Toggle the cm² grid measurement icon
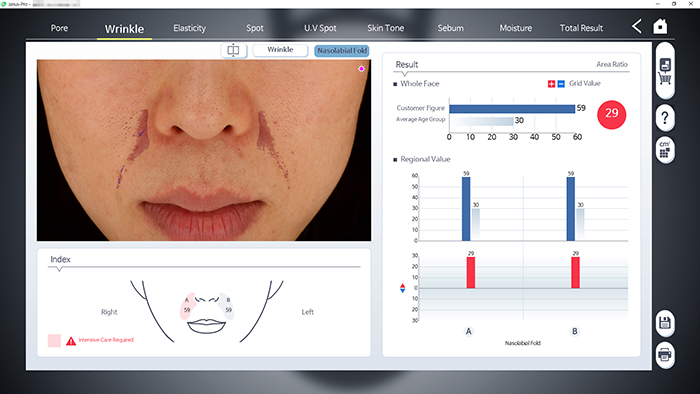 point(665,150)
